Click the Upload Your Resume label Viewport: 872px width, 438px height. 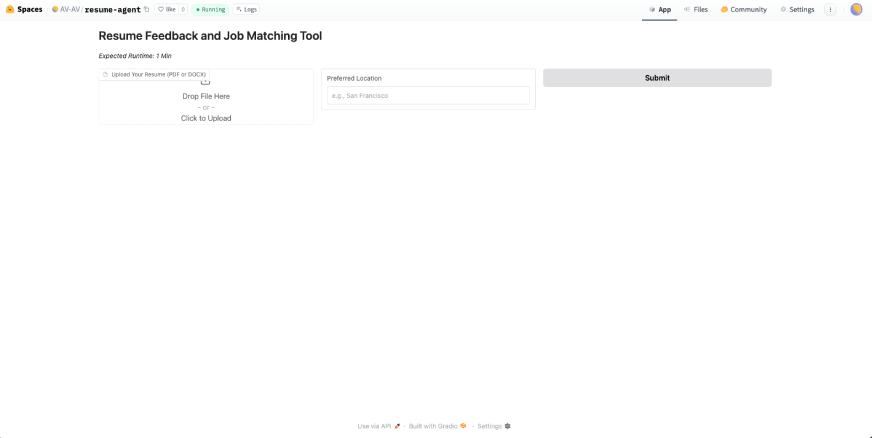pos(154,74)
